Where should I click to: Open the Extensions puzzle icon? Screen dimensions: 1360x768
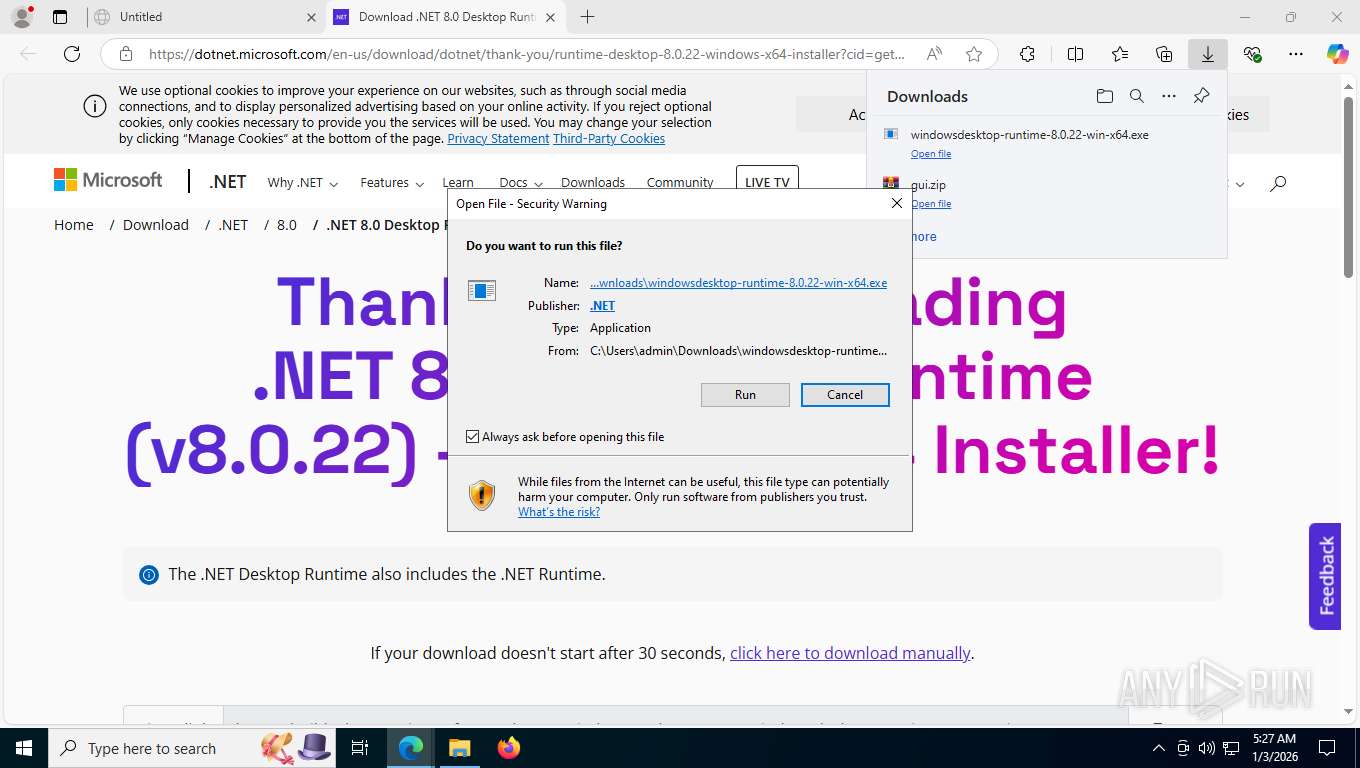tap(1027, 54)
